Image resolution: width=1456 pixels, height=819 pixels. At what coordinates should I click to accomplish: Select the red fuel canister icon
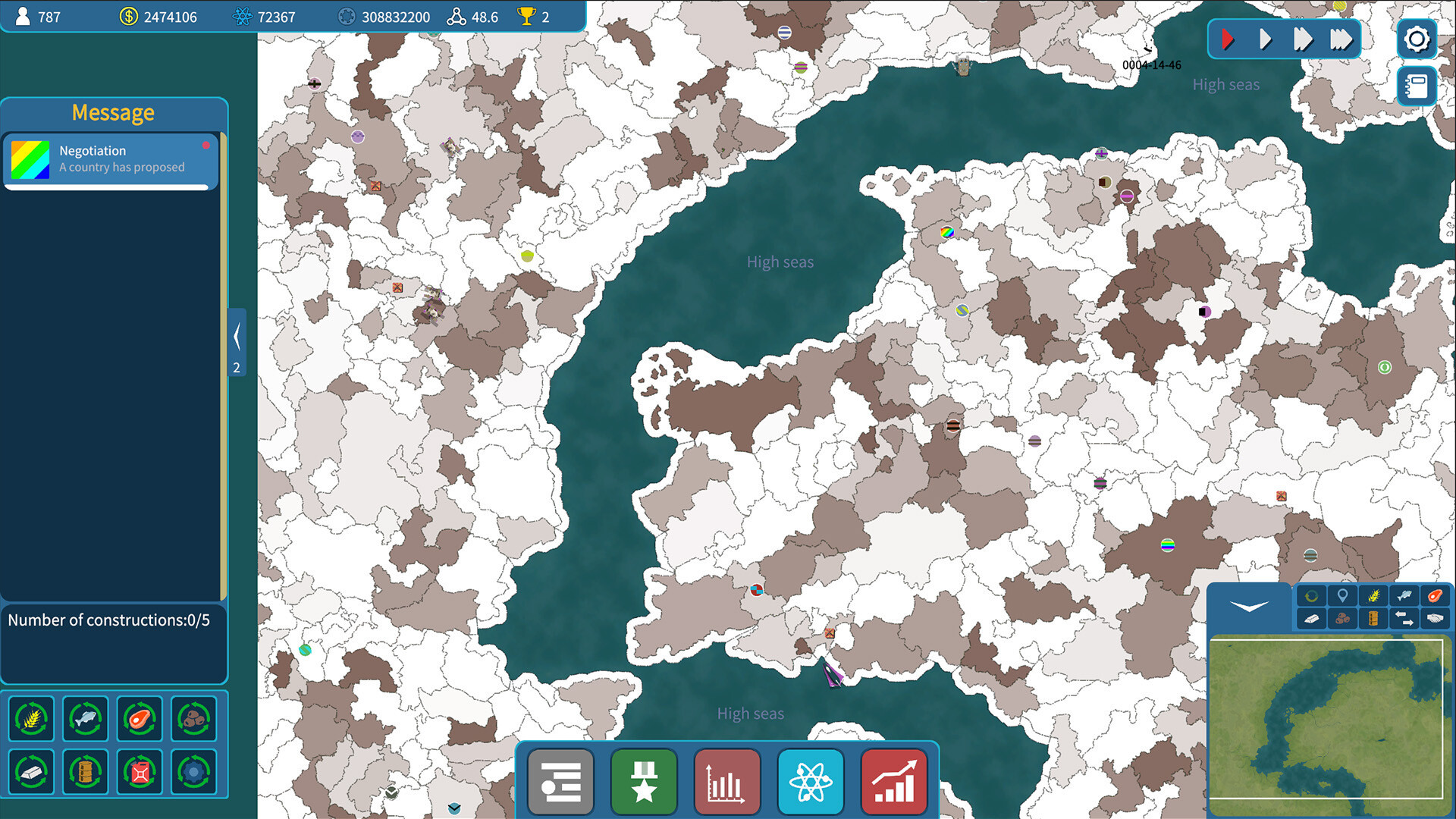tap(140, 772)
